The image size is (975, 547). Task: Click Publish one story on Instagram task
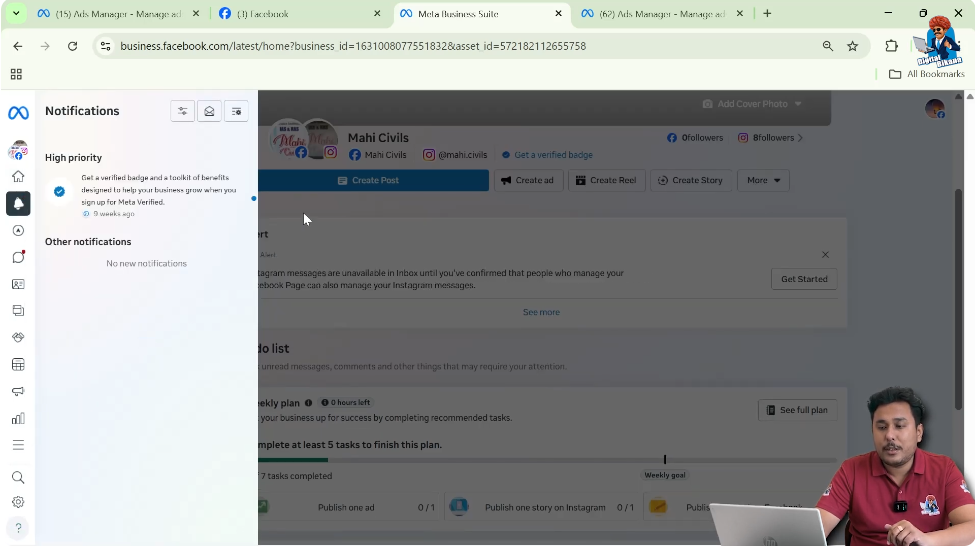(545, 507)
